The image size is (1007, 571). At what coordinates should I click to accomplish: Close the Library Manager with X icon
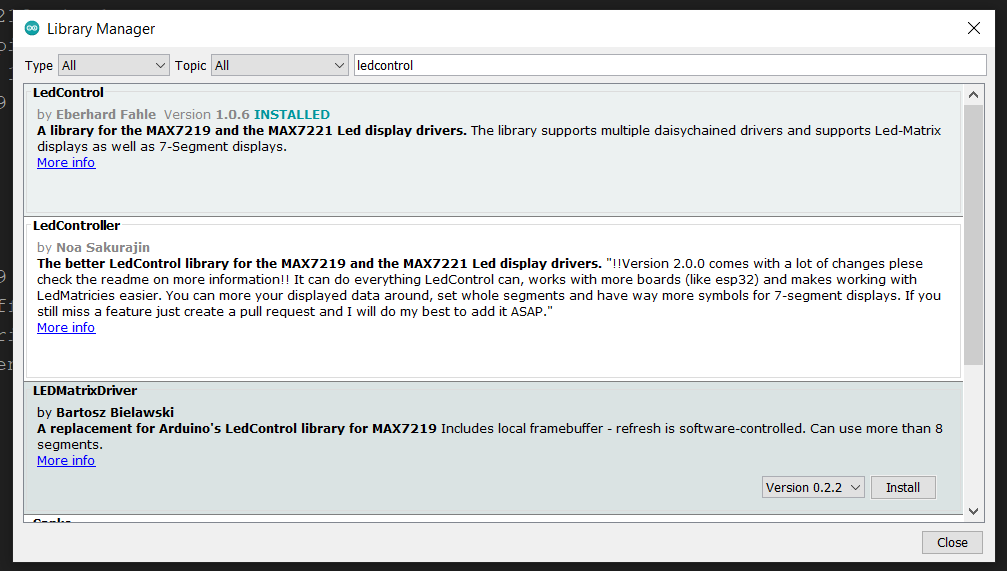[x=974, y=28]
